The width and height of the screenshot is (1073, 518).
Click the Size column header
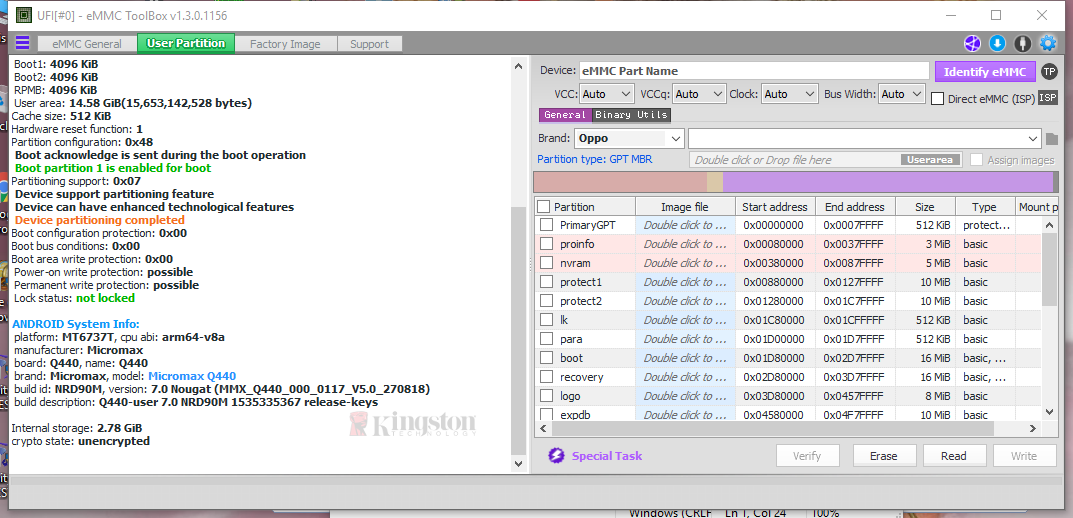925,207
